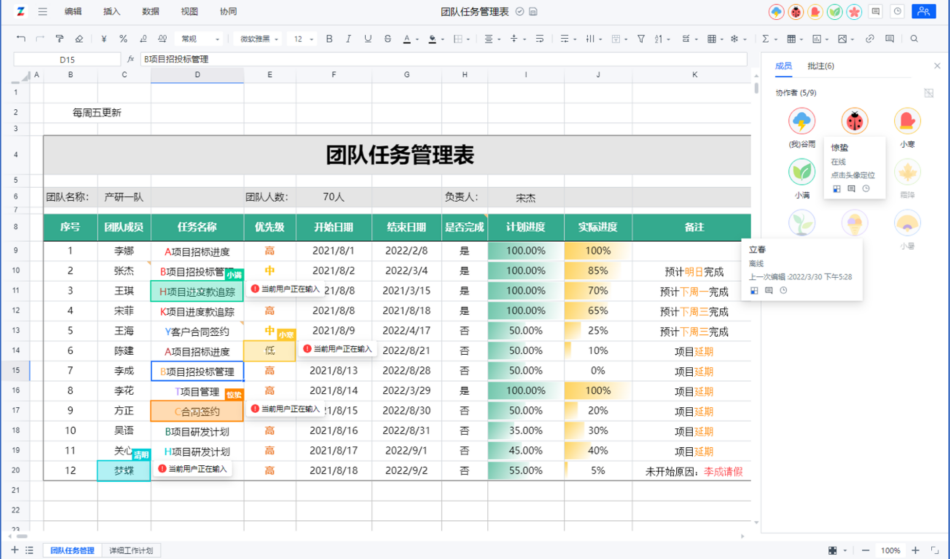950x559 pixels.
Task: Select cell C合同签约
Action: tap(197, 411)
